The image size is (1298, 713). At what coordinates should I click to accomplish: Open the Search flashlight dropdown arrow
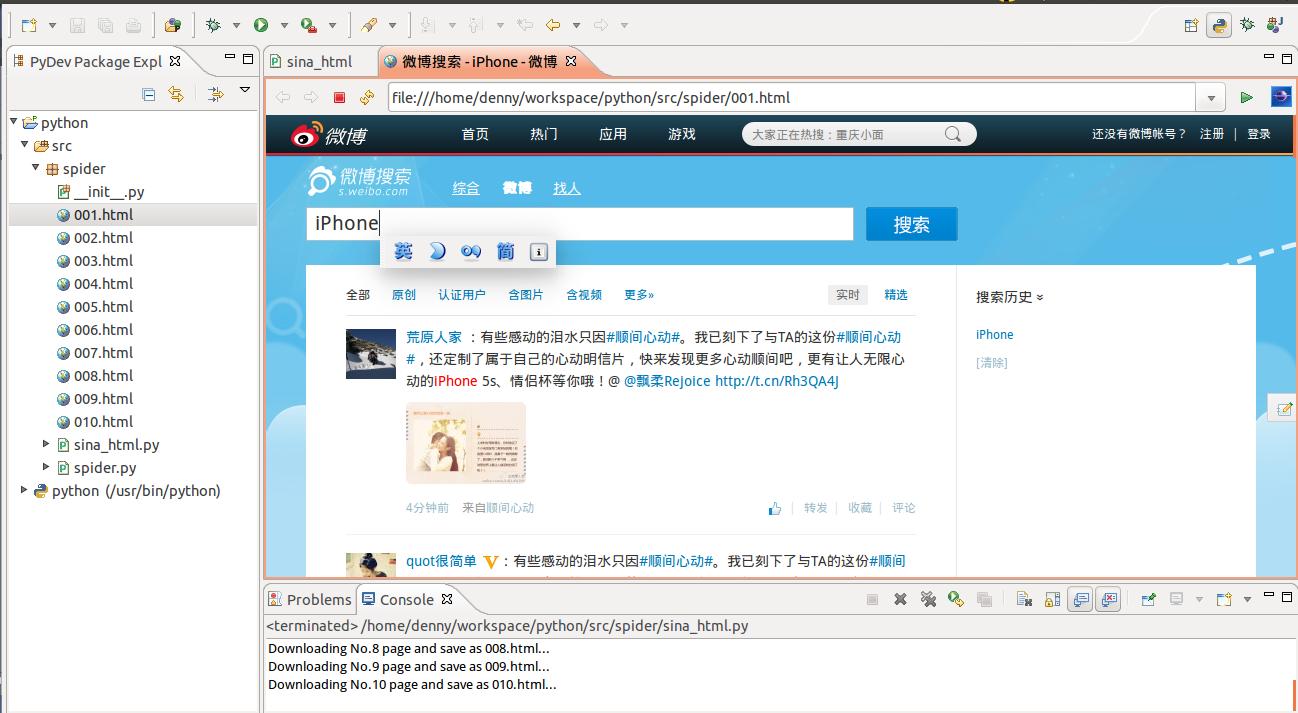pyautogui.click(x=392, y=25)
